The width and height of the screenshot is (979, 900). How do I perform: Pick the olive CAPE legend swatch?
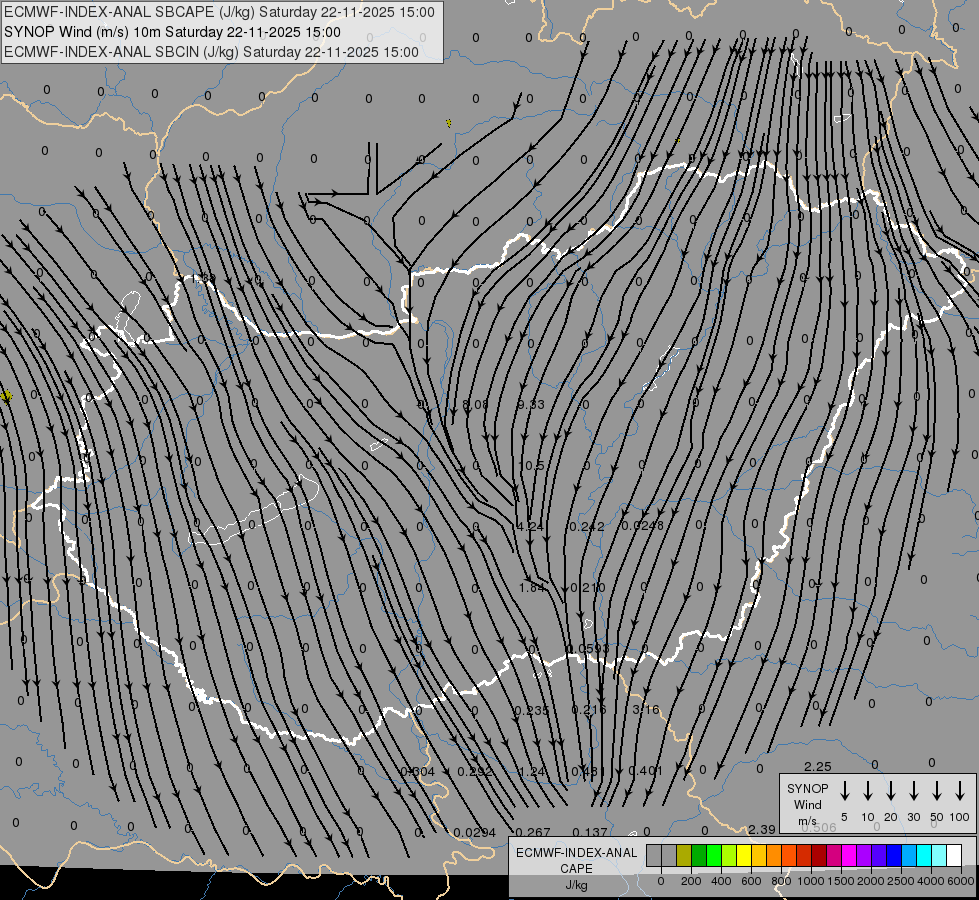pos(684,856)
